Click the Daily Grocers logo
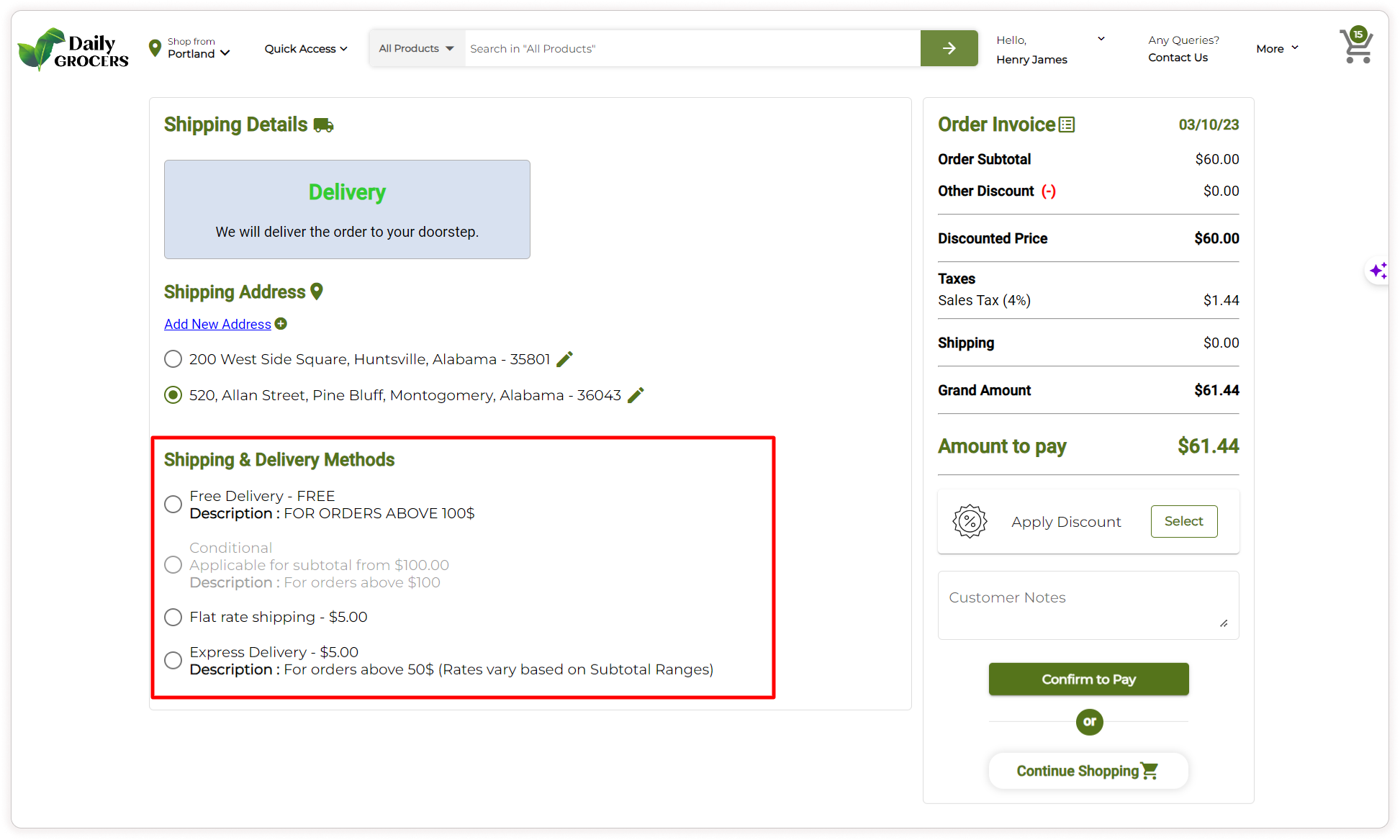1400x840 pixels. (73, 50)
